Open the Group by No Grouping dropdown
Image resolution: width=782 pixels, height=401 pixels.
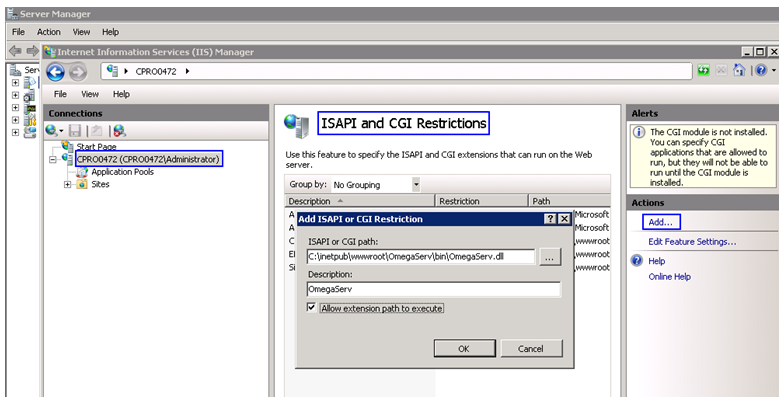pyautogui.click(x=416, y=185)
